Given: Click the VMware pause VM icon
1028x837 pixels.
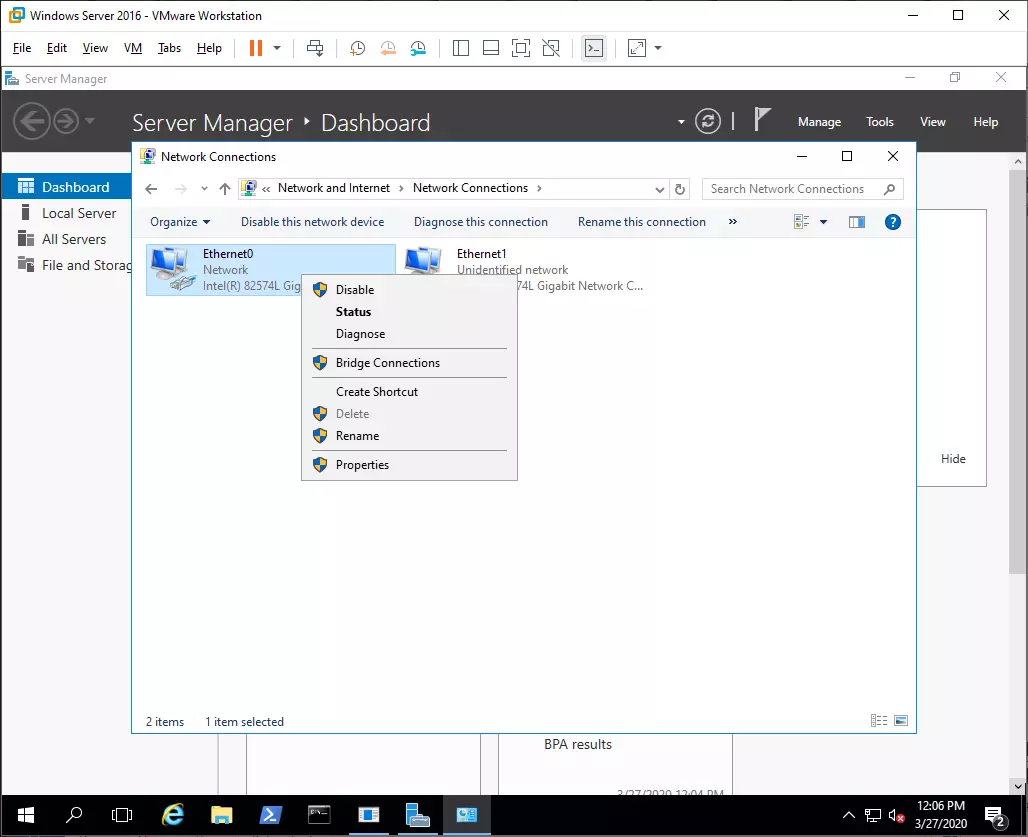Looking at the screenshot, I should tap(256, 48).
